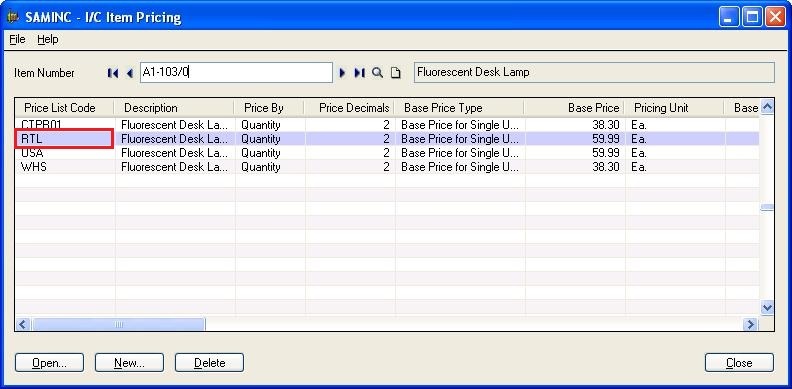
Task: Click the new document icon
Action: pos(395,73)
